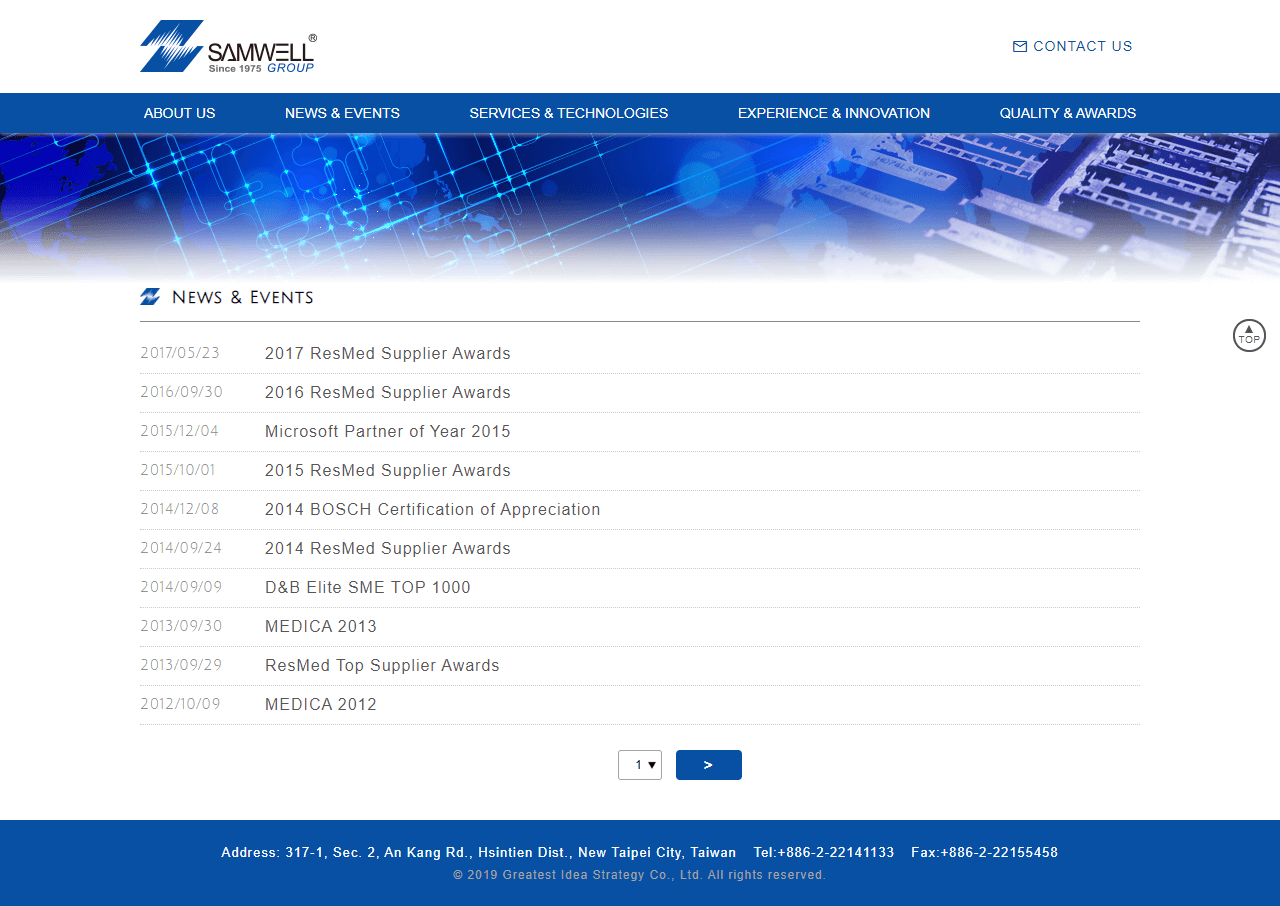The height and width of the screenshot is (906, 1280).
Task: Click the date 2014/12/08
Action: click(x=179, y=509)
